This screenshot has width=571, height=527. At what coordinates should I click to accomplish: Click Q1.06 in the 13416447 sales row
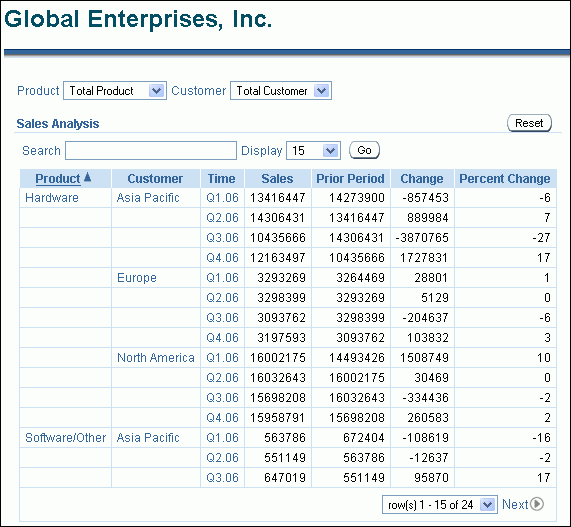[x=222, y=198]
